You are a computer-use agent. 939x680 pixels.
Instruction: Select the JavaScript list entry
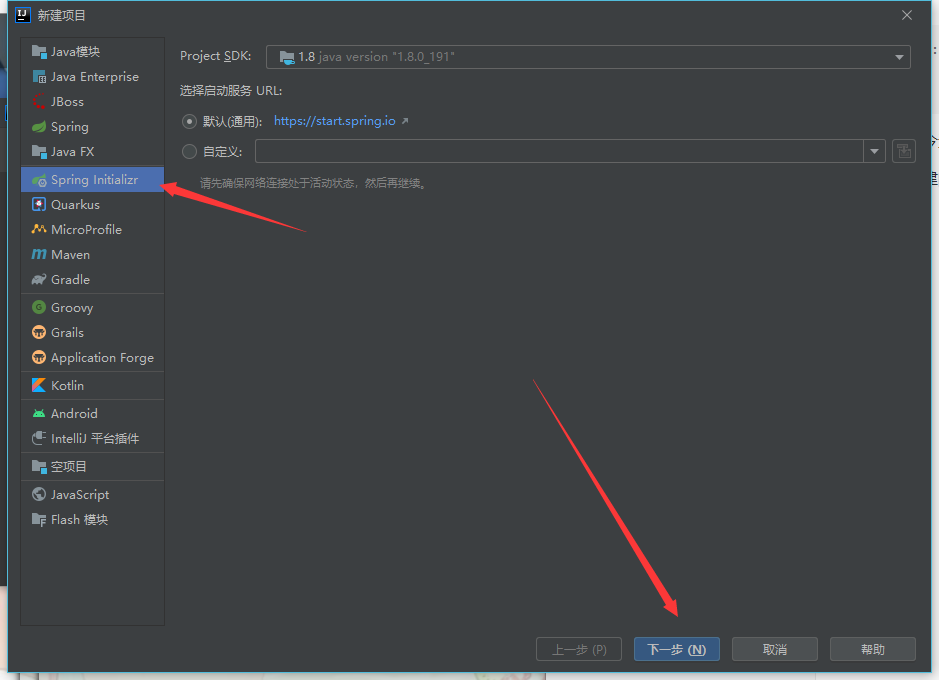pyautogui.click(x=92, y=494)
